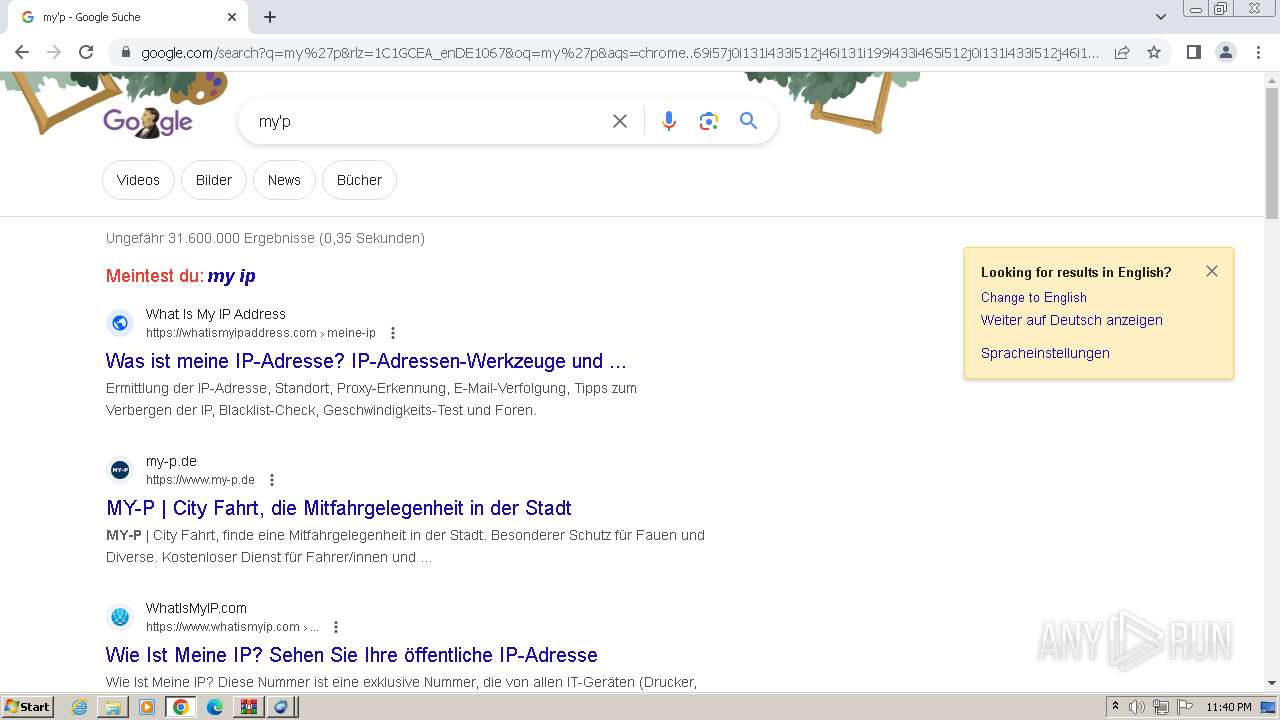Open File Explorer from taskbar

click(x=113, y=707)
